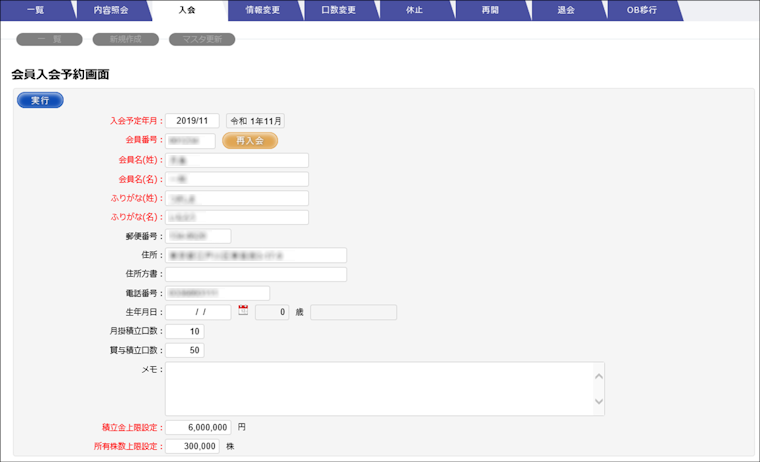Viewport: 760px width, 462px height.
Task: Open the 内容照会 tab
Action: pyautogui.click(x=110, y=10)
